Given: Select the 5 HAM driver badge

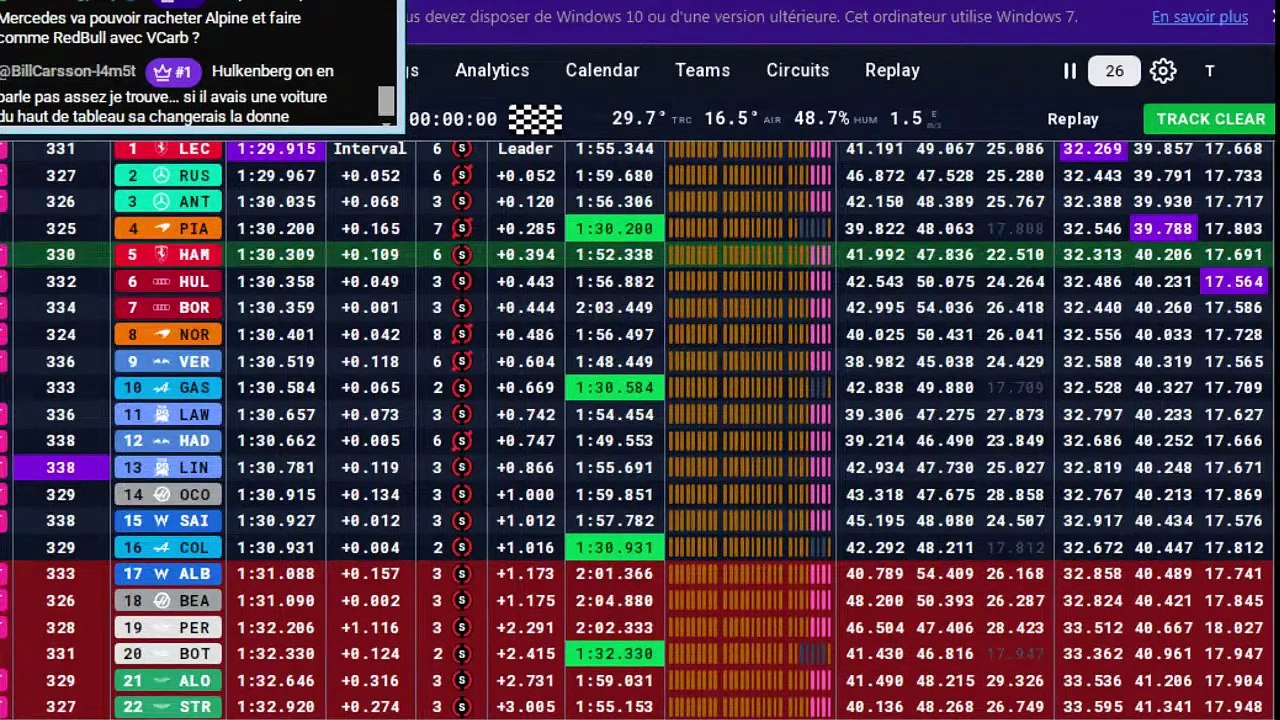Looking at the screenshot, I should pos(166,255).
